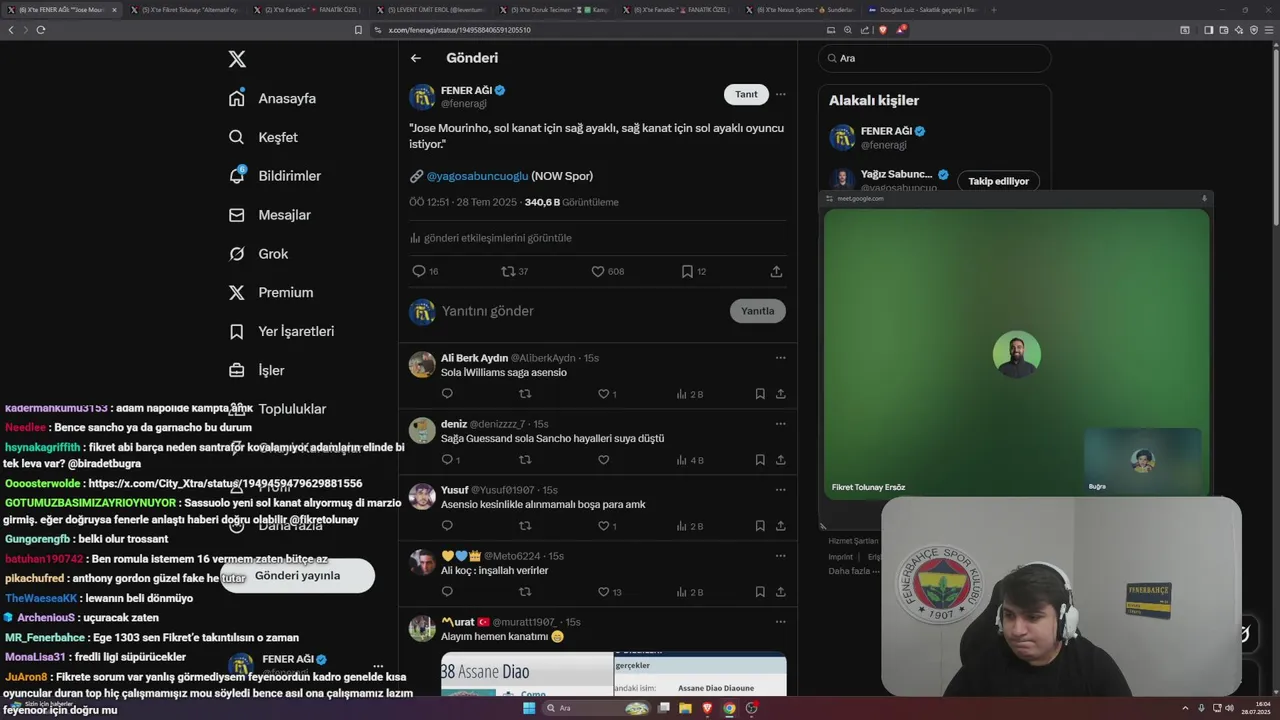Click reply icon with 16 replies
The image size is (1280, 720).
[425, 271]
